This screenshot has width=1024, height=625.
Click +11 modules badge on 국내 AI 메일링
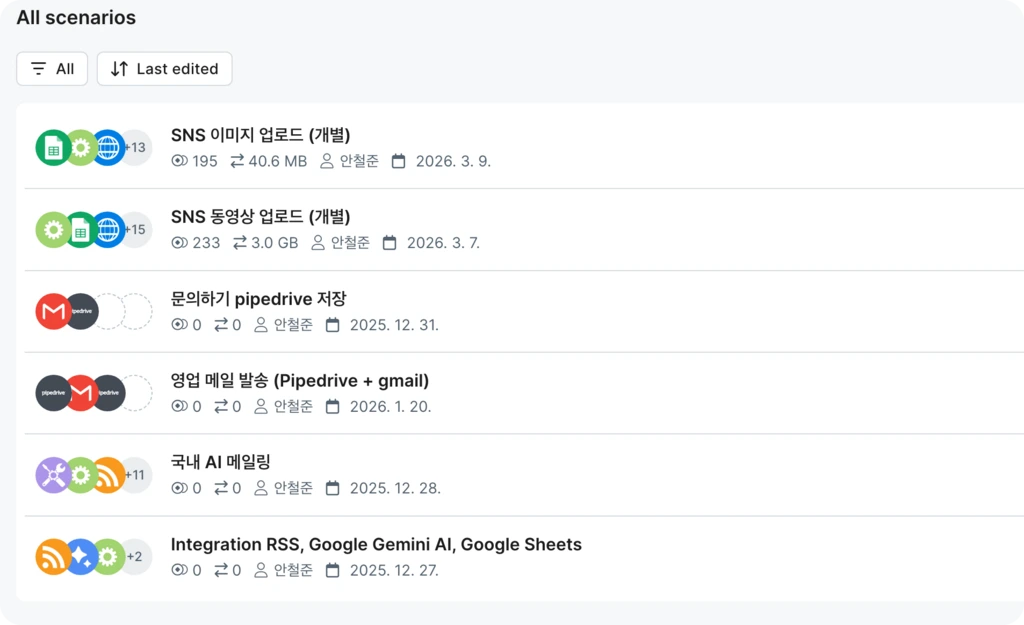tap(136, 475)
